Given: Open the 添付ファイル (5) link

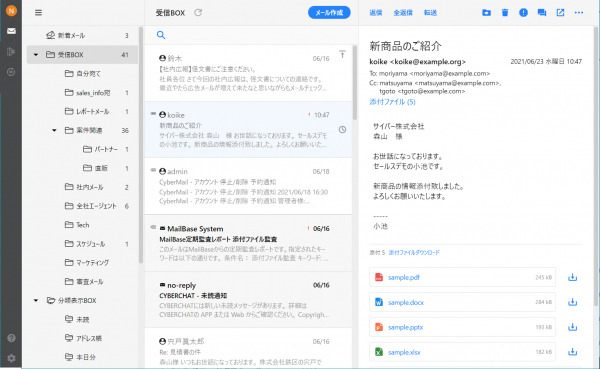Looking at the screenshot, I should [x=392, y=102].
